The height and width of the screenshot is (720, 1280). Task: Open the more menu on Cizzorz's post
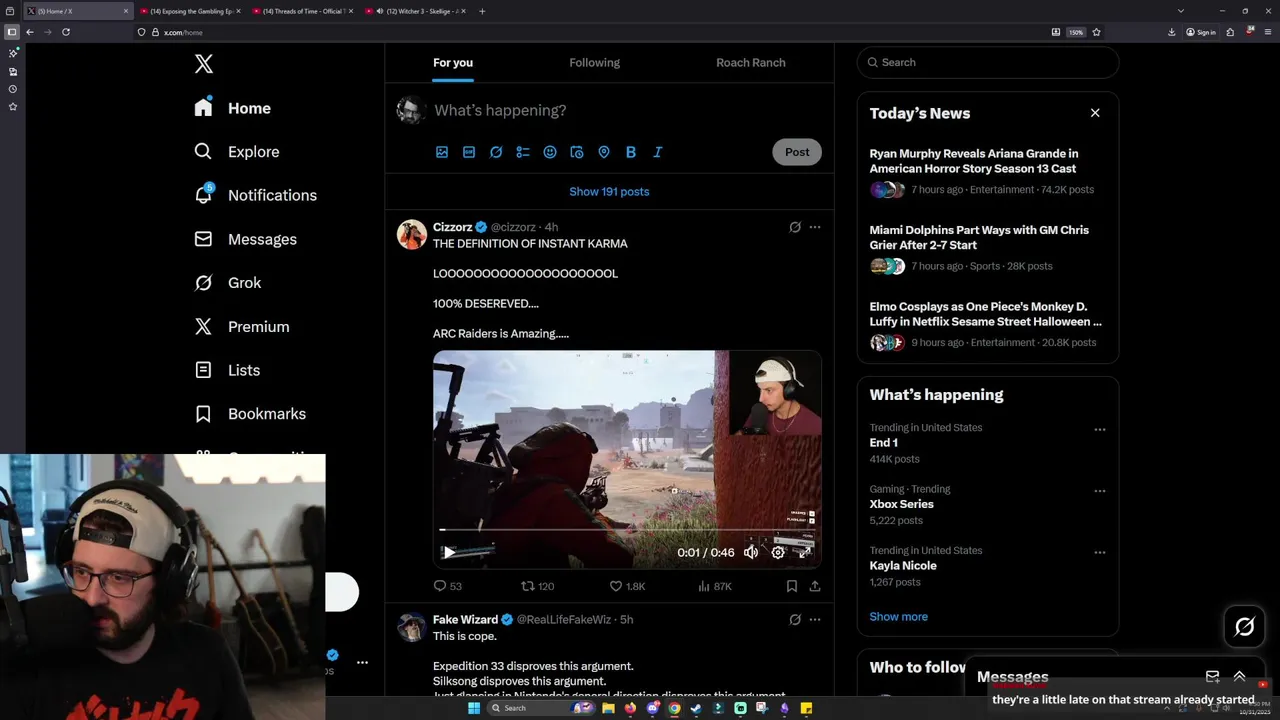pos(815,227)
